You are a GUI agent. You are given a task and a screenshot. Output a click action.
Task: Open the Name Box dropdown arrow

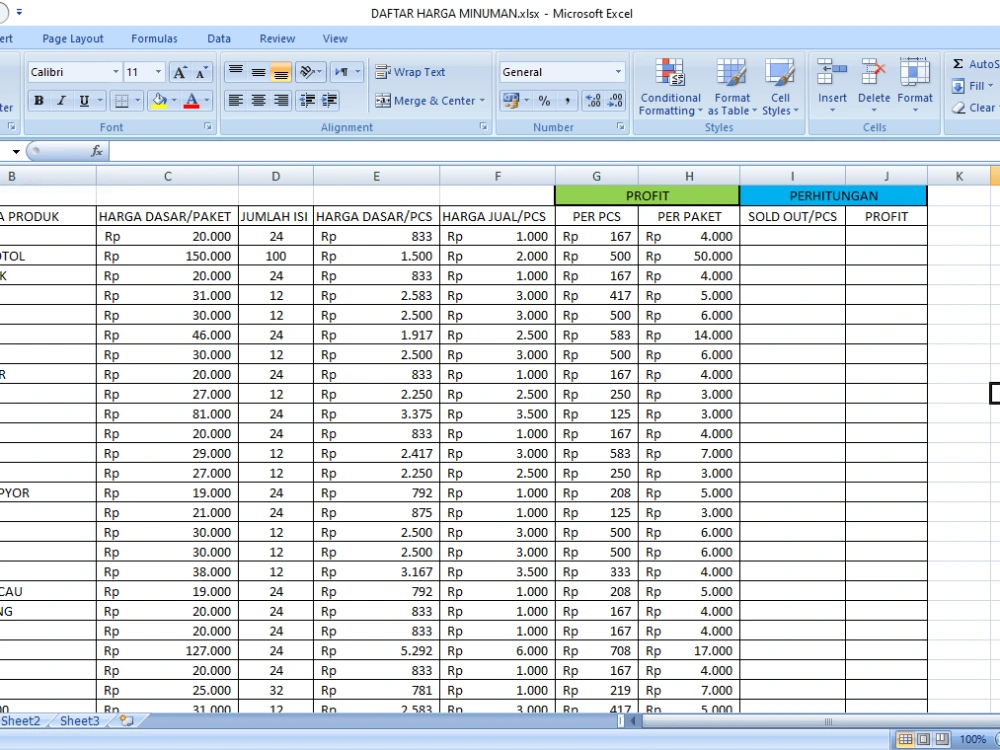[15, 151]
